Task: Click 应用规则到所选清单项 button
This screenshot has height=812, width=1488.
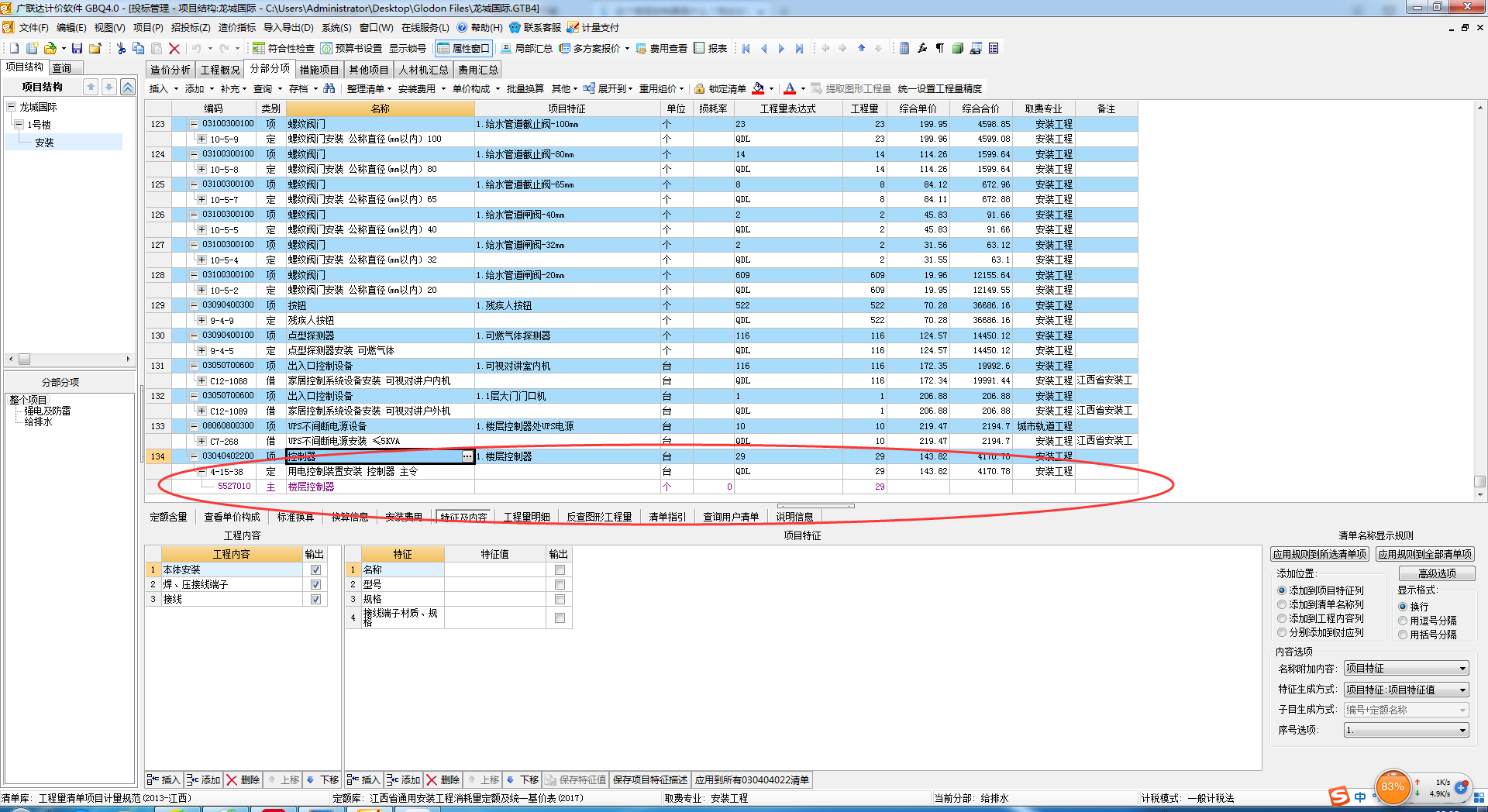Action: tap(1320, 554)
